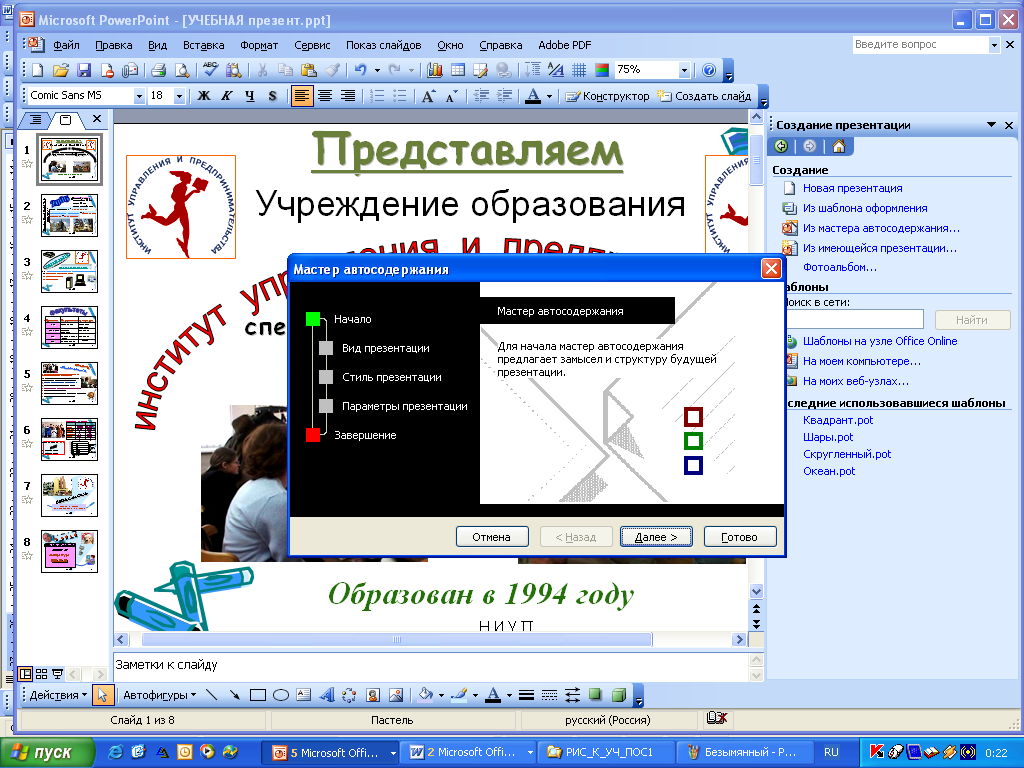
Task: Decrease font size with small A icon
Action: [451, 96]
